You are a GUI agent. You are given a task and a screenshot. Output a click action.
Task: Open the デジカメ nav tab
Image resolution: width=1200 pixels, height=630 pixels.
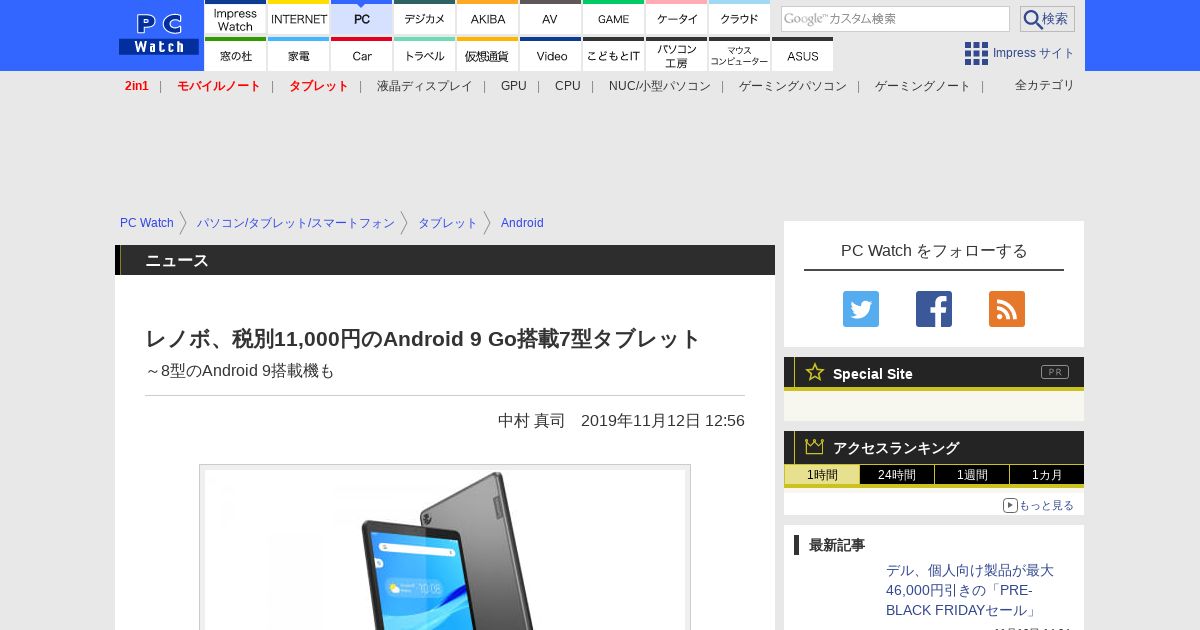coord(425,17)
